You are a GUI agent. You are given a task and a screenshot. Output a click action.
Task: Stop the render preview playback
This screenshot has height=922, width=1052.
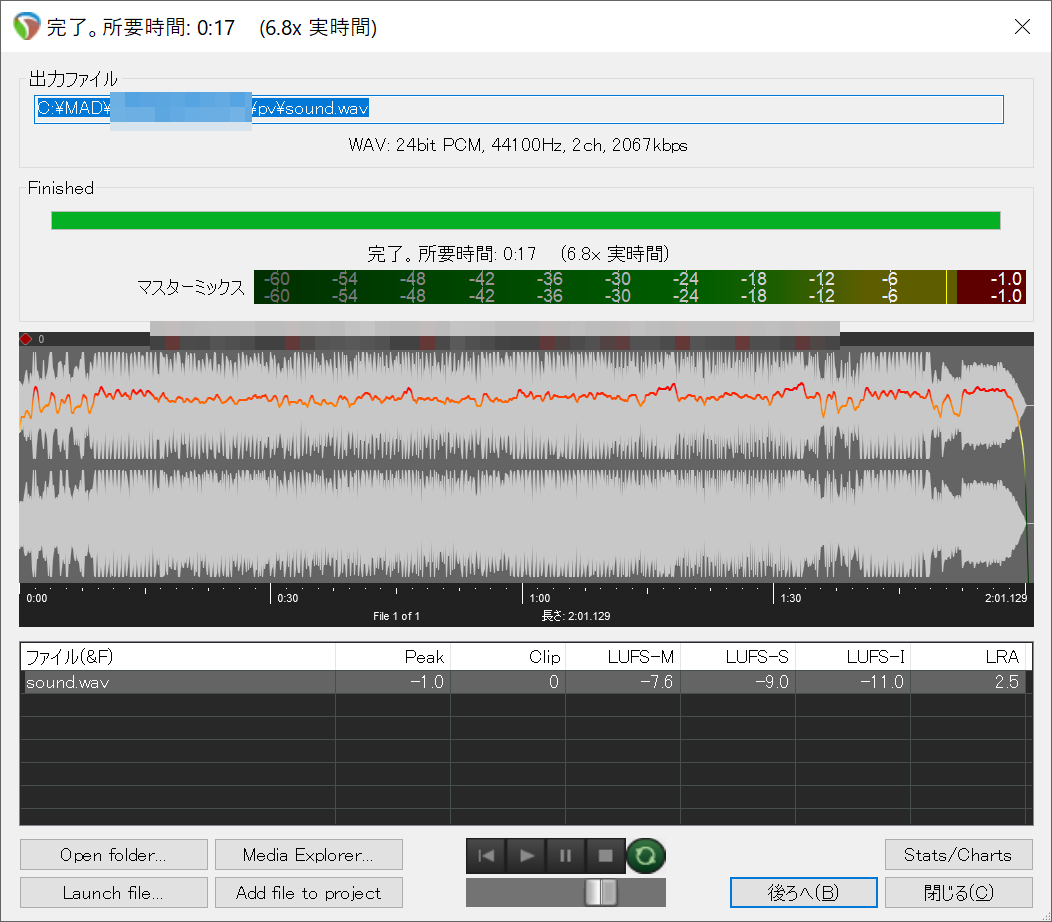coord(605,856)
